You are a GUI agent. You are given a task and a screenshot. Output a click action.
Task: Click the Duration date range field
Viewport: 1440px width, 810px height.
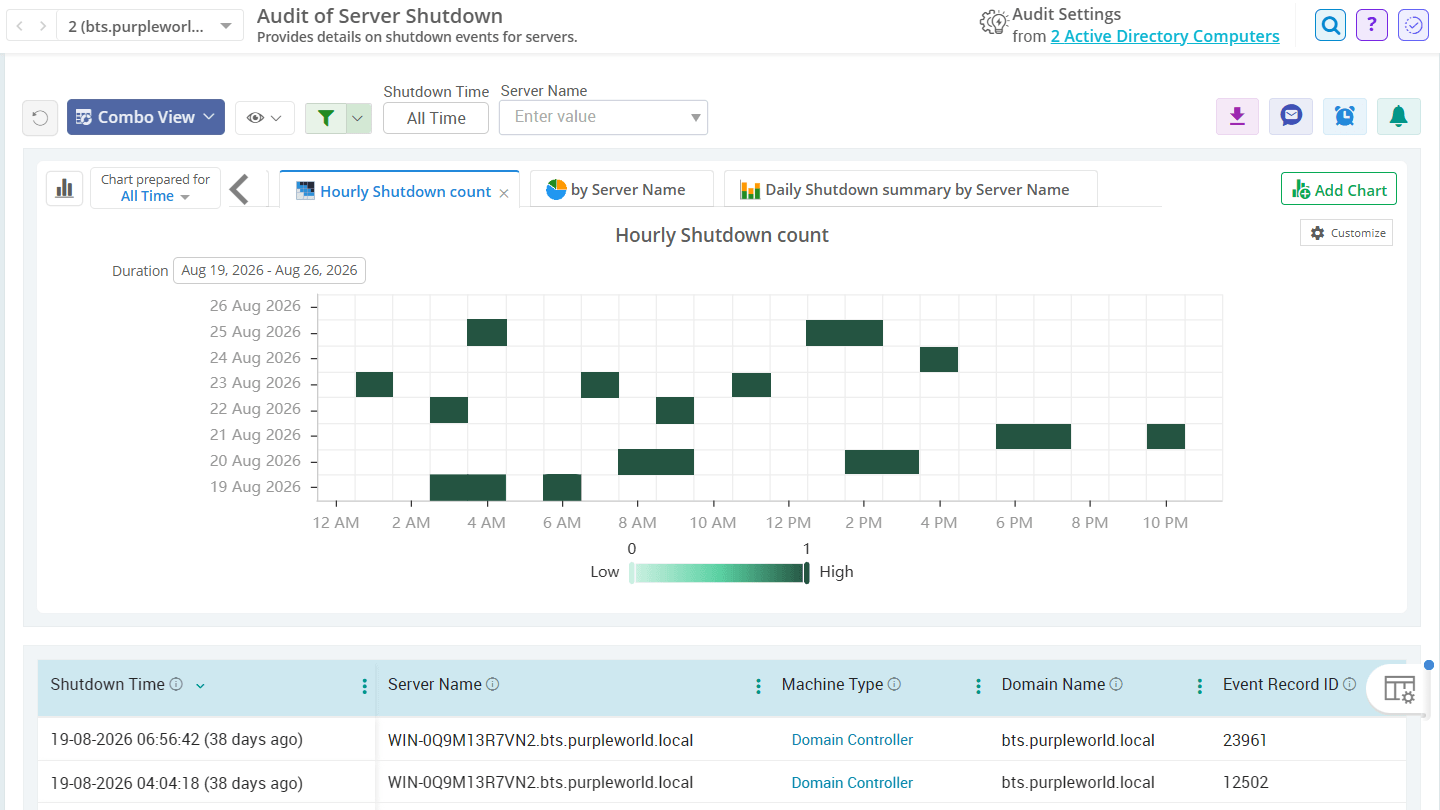point(269,271)
